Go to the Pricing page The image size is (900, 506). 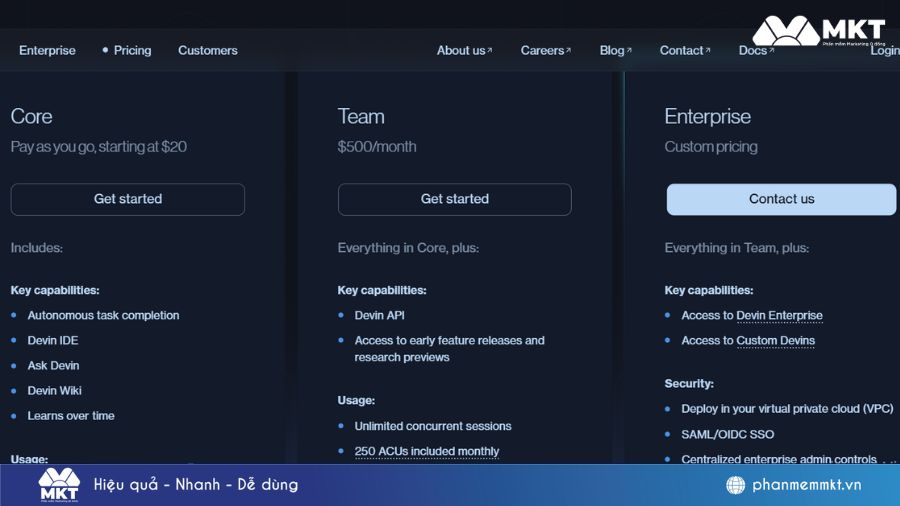click(x=132, y=50)
